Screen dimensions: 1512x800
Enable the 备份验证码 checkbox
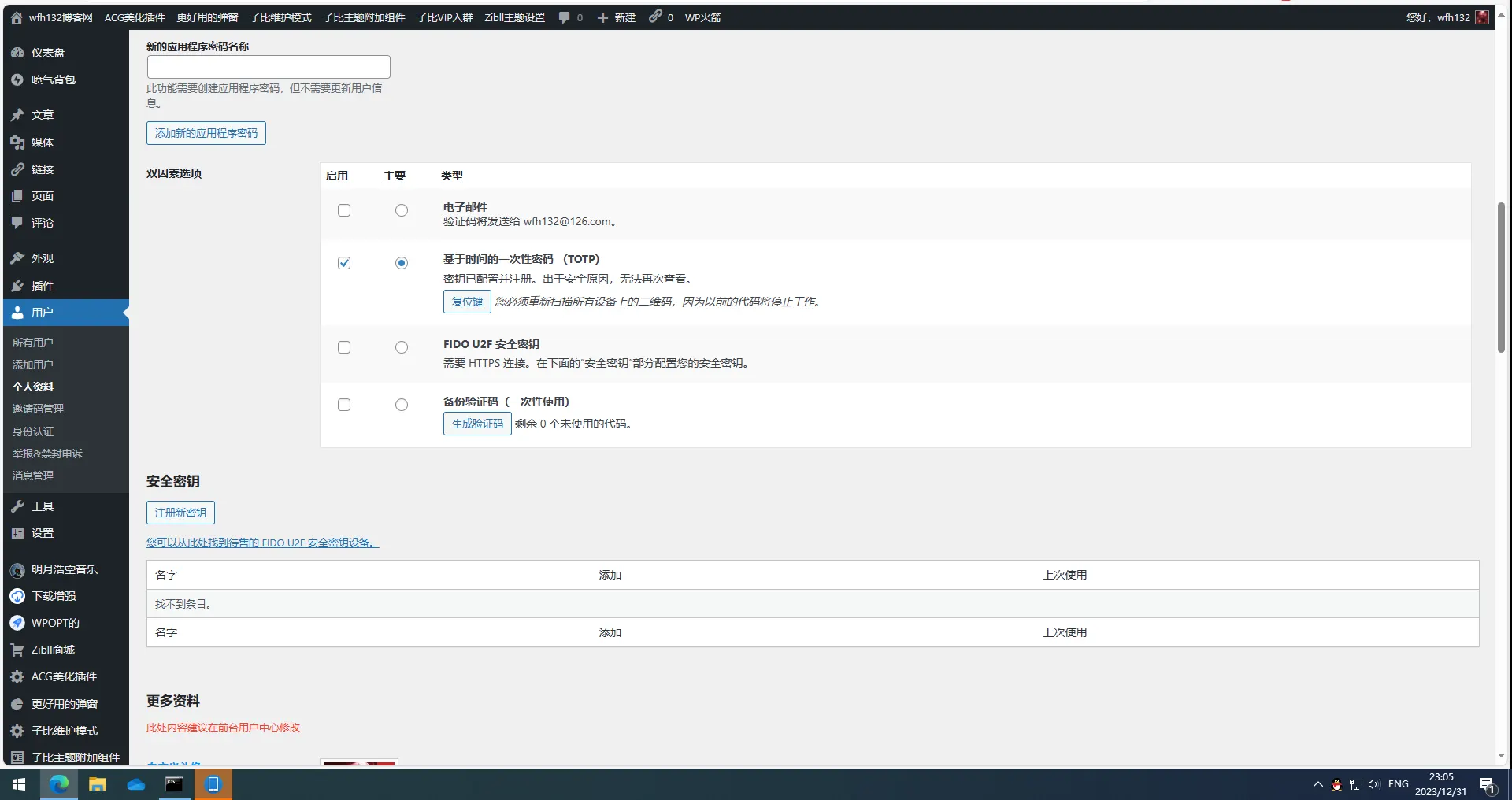point(344,405)
